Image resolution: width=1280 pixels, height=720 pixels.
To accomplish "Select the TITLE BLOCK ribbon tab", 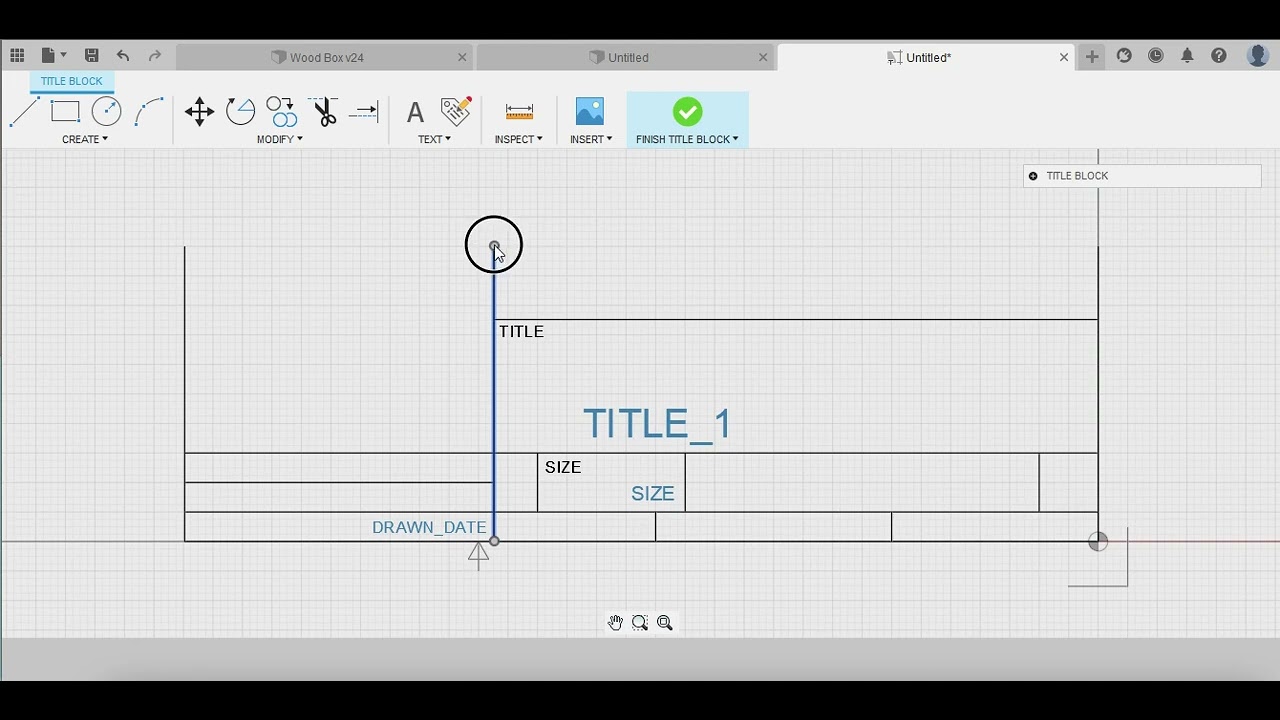I will [72, 81].
